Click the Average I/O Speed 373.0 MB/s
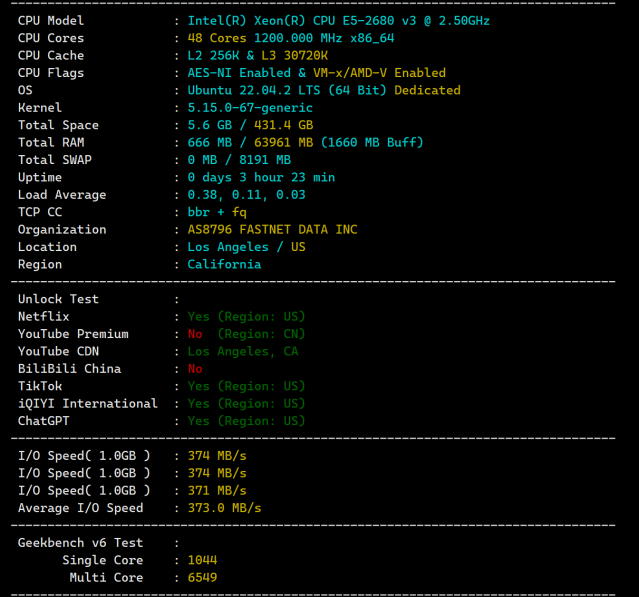639x597 pixels. pyautogui.click(x=225, y=508)
